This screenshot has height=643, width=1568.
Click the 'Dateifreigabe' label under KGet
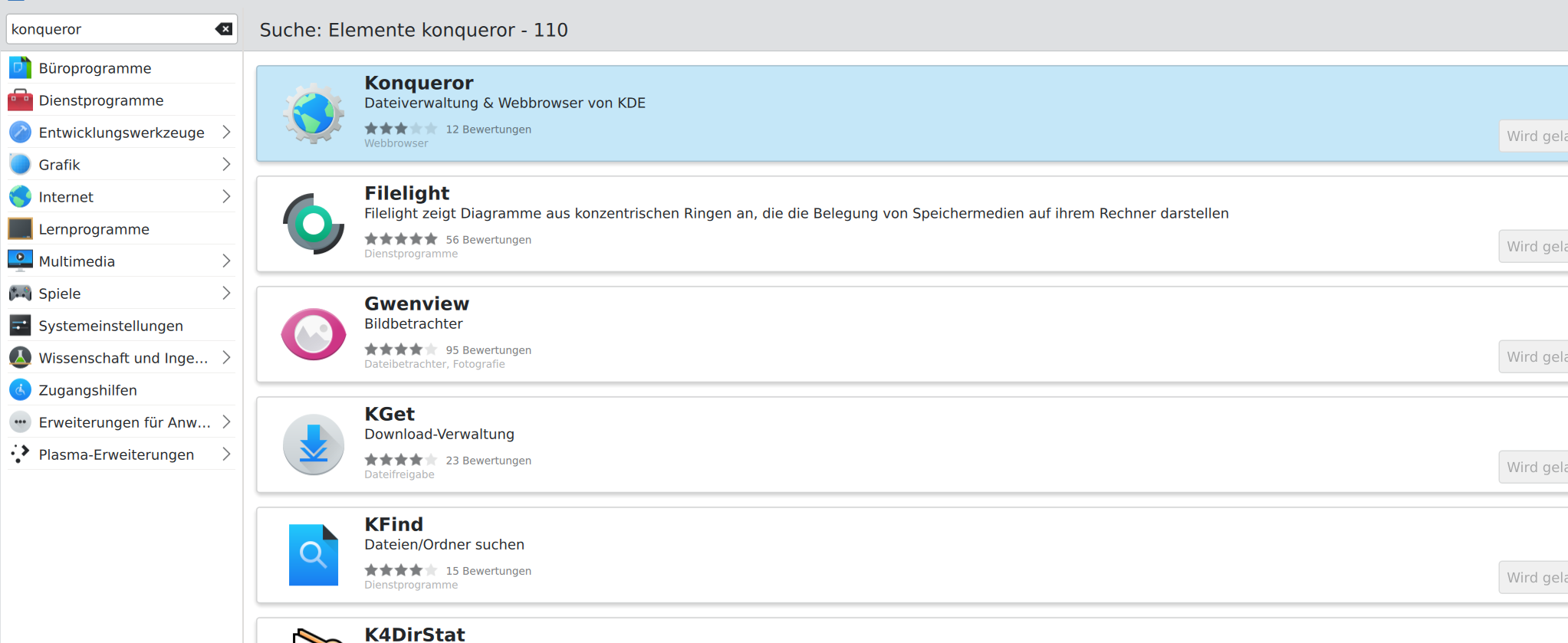(x=399, y=474)
